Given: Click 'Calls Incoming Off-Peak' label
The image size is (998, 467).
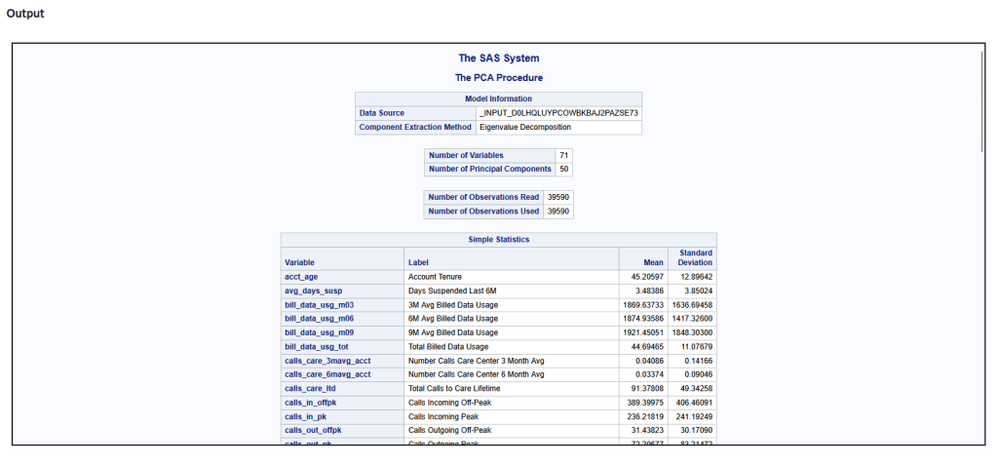Looking at the screenshot, I should click(x=449, y=403).
